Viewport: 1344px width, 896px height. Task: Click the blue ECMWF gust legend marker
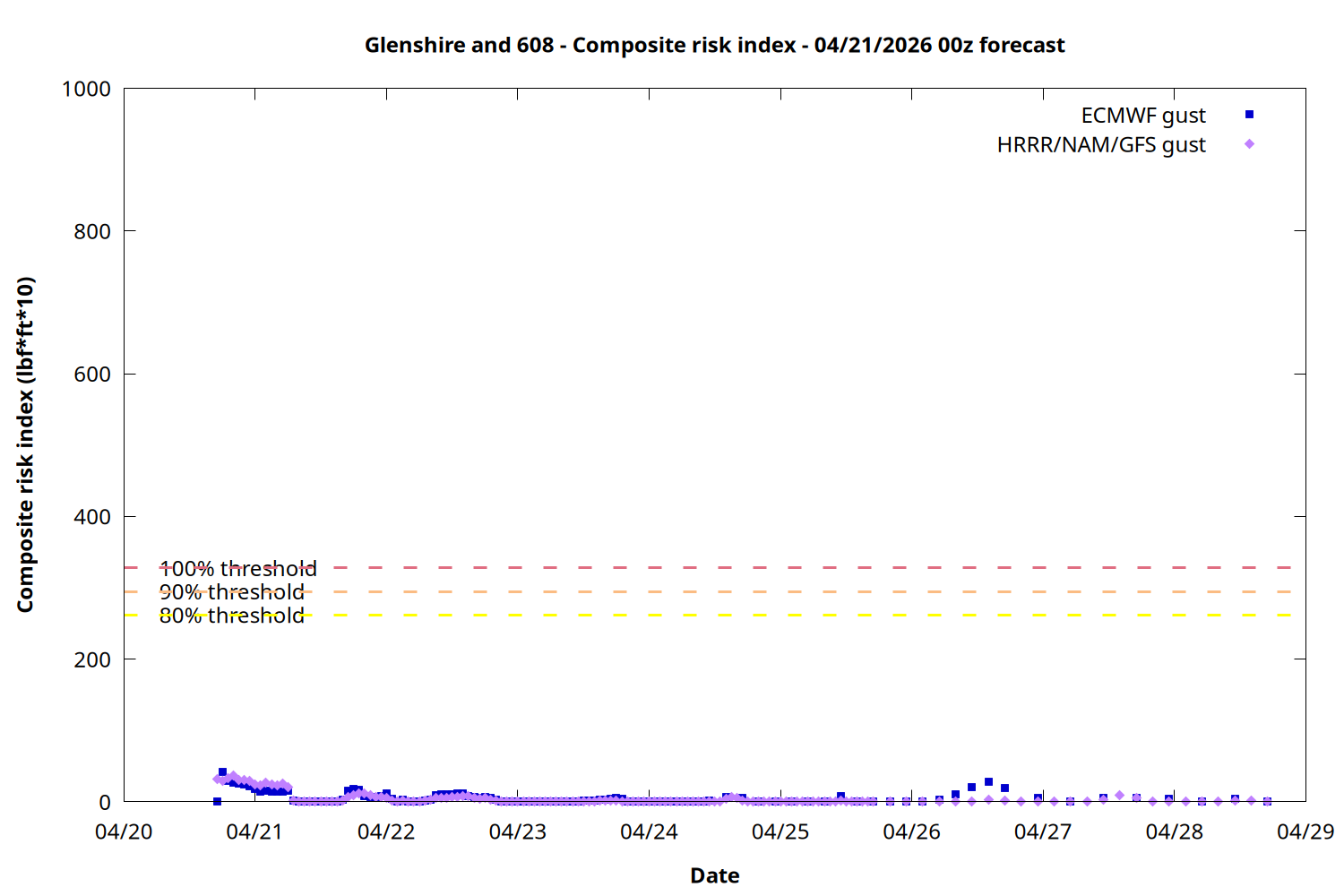(x=1249, y=115)
